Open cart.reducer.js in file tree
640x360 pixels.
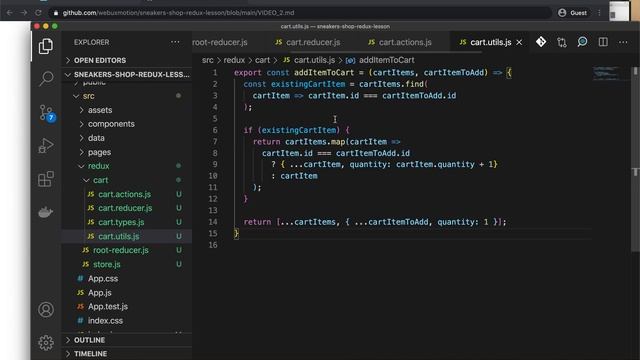[x=127, y=208]
